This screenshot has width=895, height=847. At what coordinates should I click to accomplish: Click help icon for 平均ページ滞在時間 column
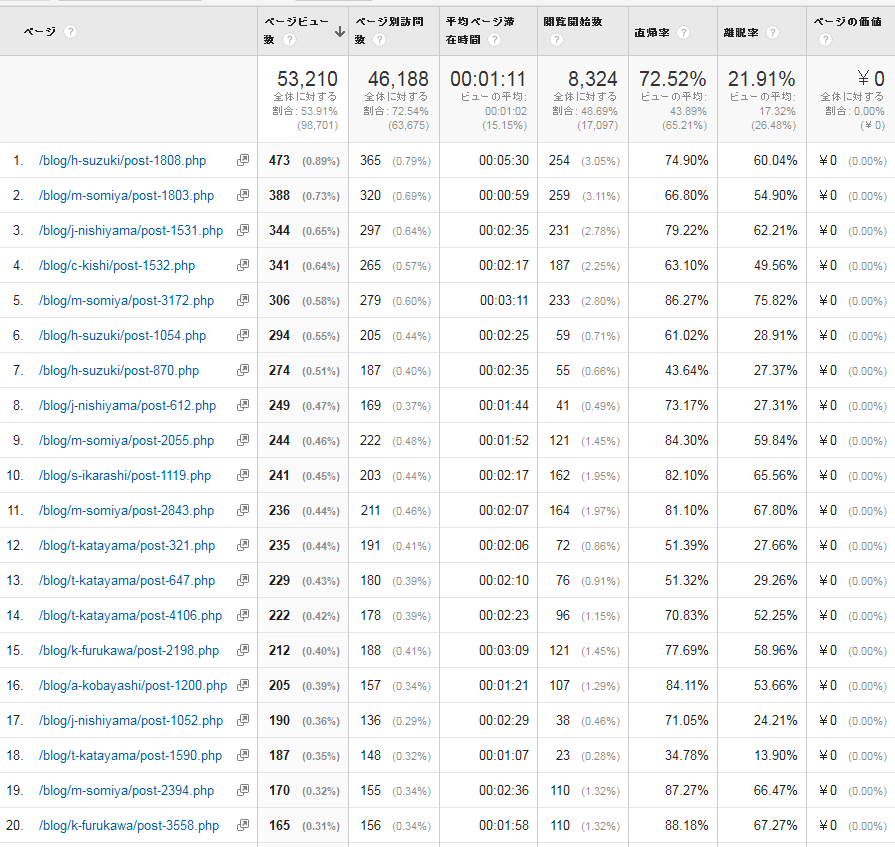click(494, 40)
